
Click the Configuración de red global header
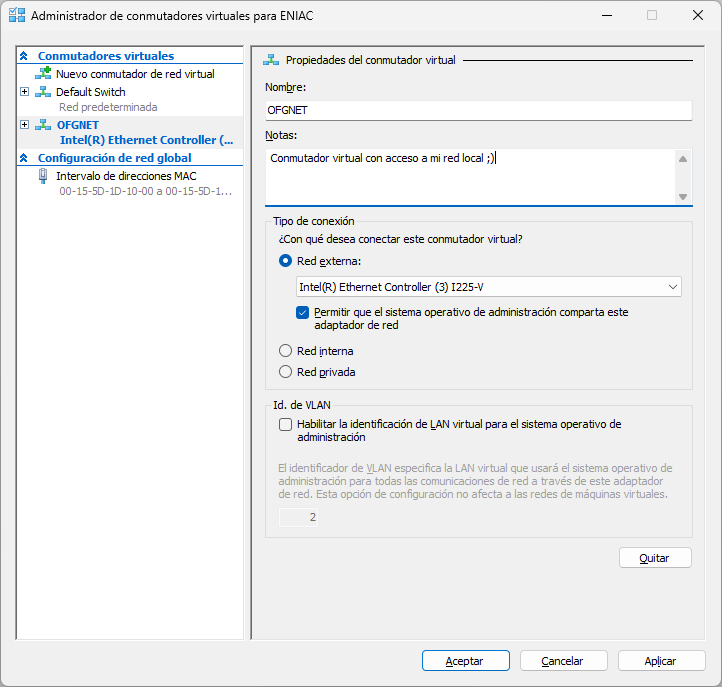point(114,158)
